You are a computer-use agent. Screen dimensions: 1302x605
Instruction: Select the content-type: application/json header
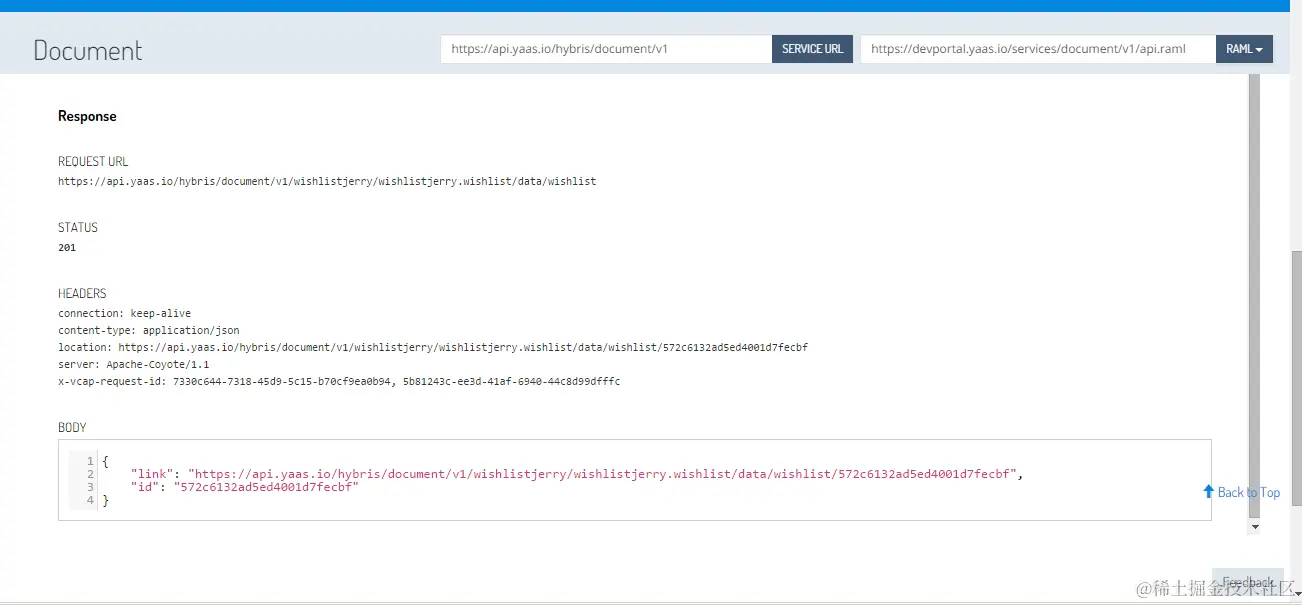coord(149,330)
